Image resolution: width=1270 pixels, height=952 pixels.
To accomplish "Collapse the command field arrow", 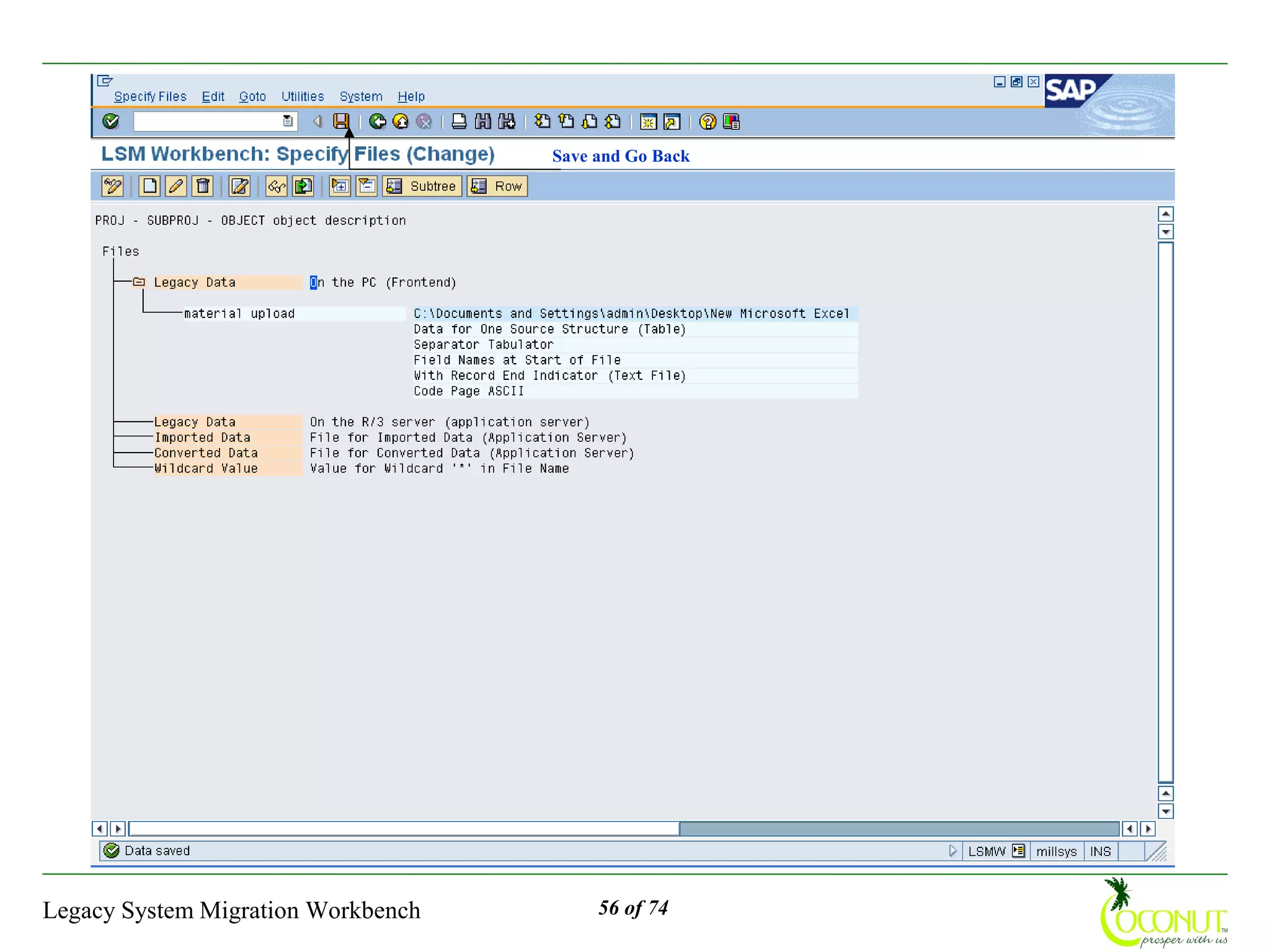I will 317,121.
